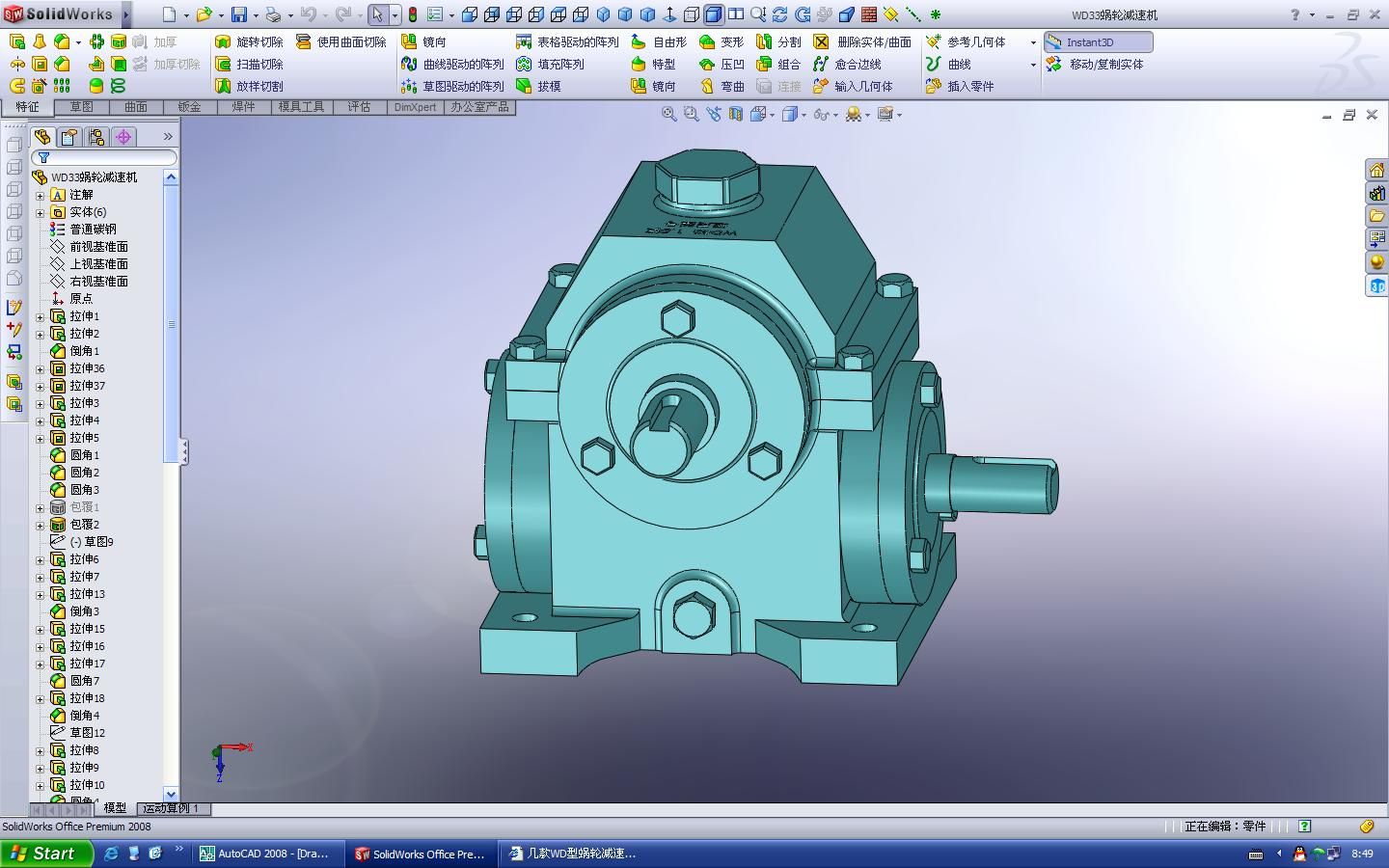The image size is (1389, 868).
Task: Toggle the Instant3D button
Action: (x=1098, y=41)
